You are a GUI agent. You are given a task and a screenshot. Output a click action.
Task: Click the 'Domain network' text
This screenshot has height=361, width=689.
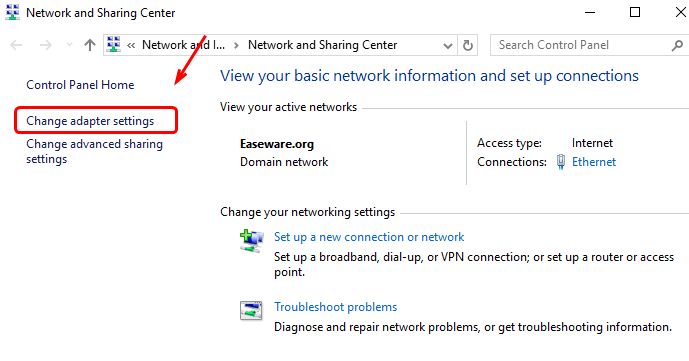point(284,162)
